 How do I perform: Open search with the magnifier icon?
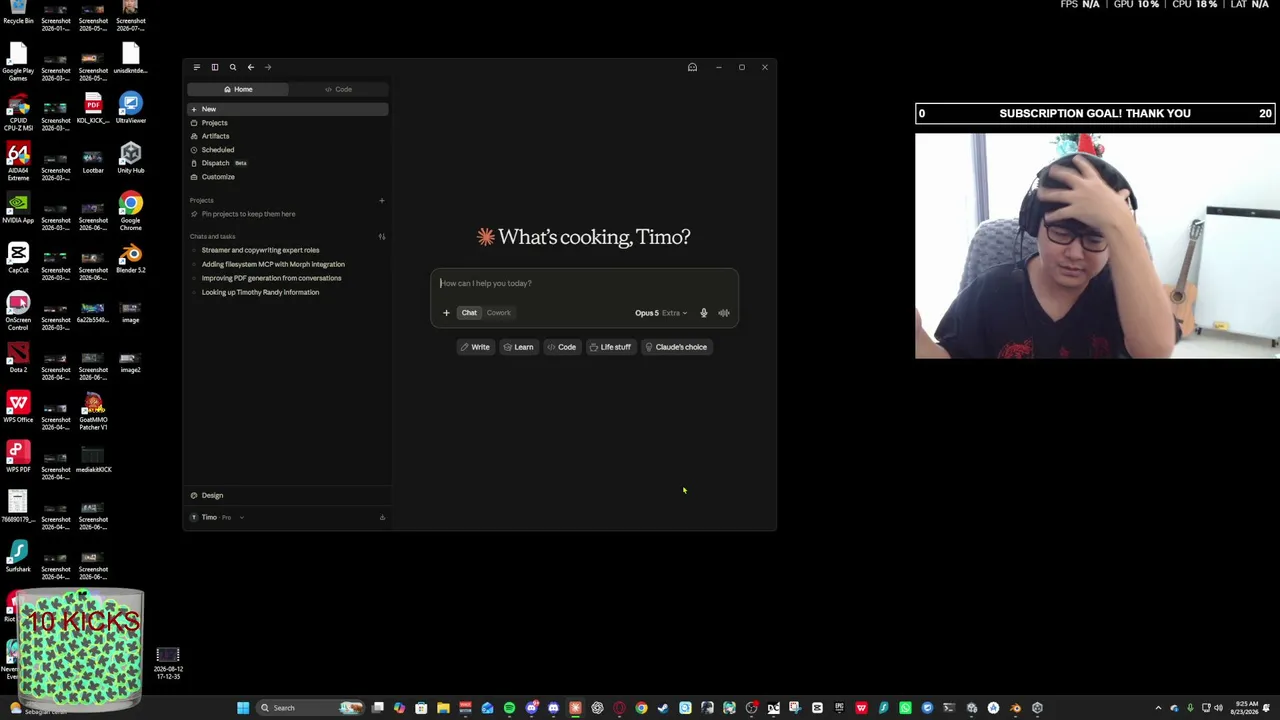point(233,67)
